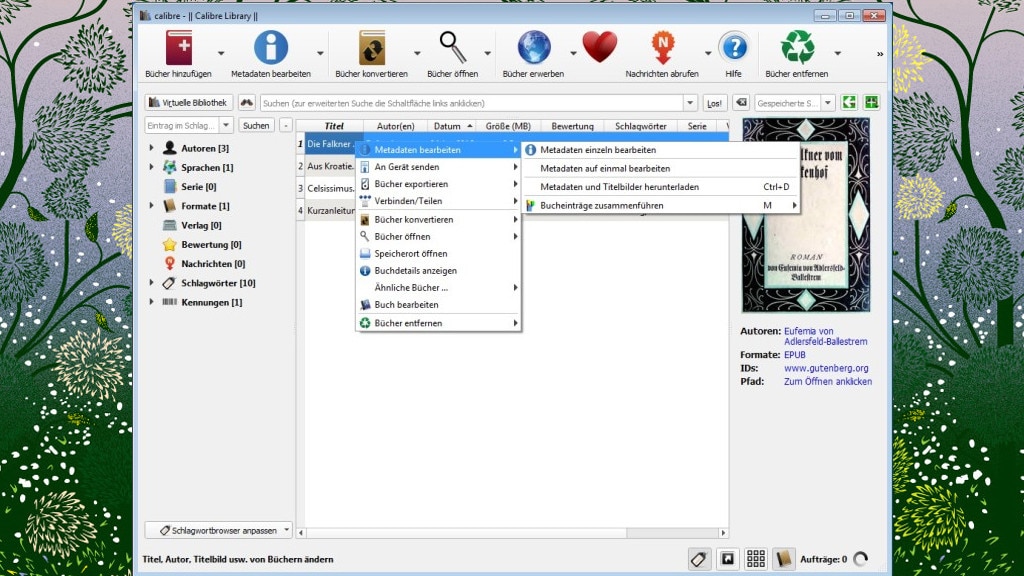
Task: Click the Zum Öffnen anklicken path link
Action: (x=828, y=381)
